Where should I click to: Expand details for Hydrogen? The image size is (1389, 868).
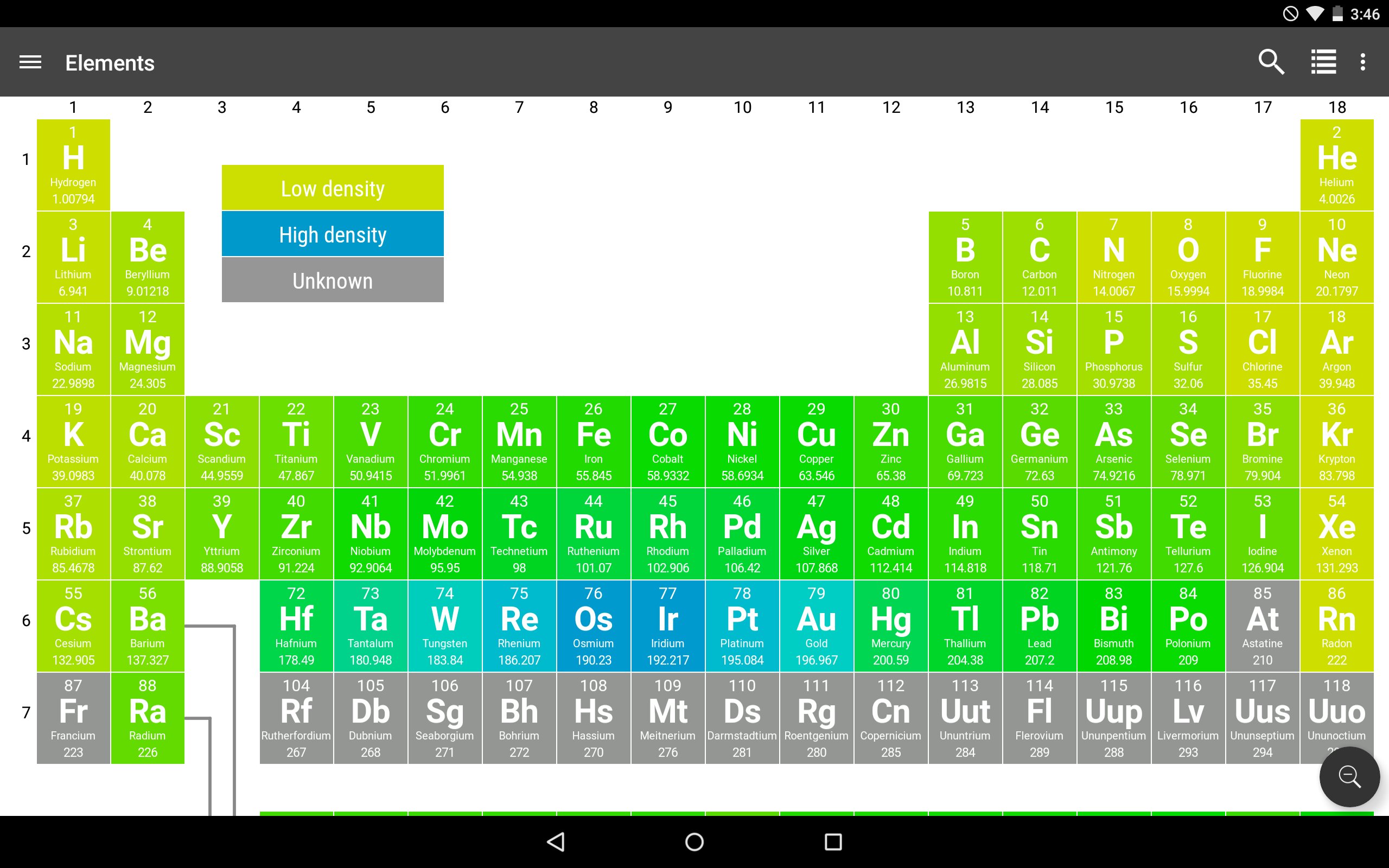click(x=73, y=165)
